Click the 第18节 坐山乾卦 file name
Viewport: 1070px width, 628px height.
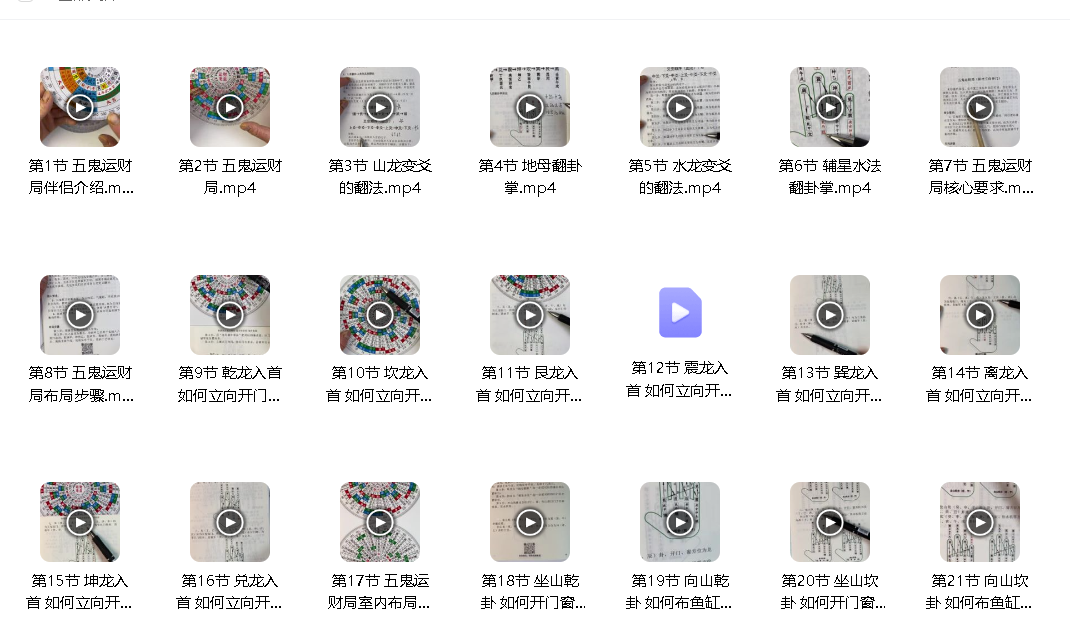point(531,591)
